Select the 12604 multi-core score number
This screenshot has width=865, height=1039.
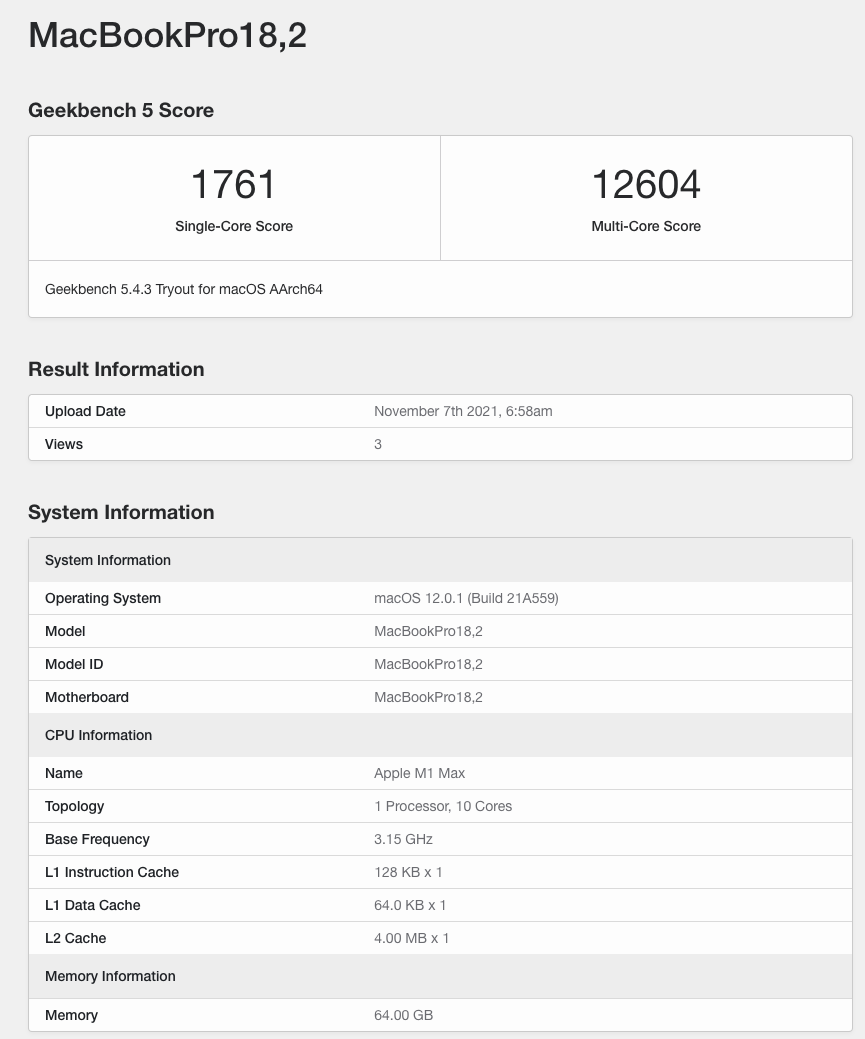(x=645, y=185)
